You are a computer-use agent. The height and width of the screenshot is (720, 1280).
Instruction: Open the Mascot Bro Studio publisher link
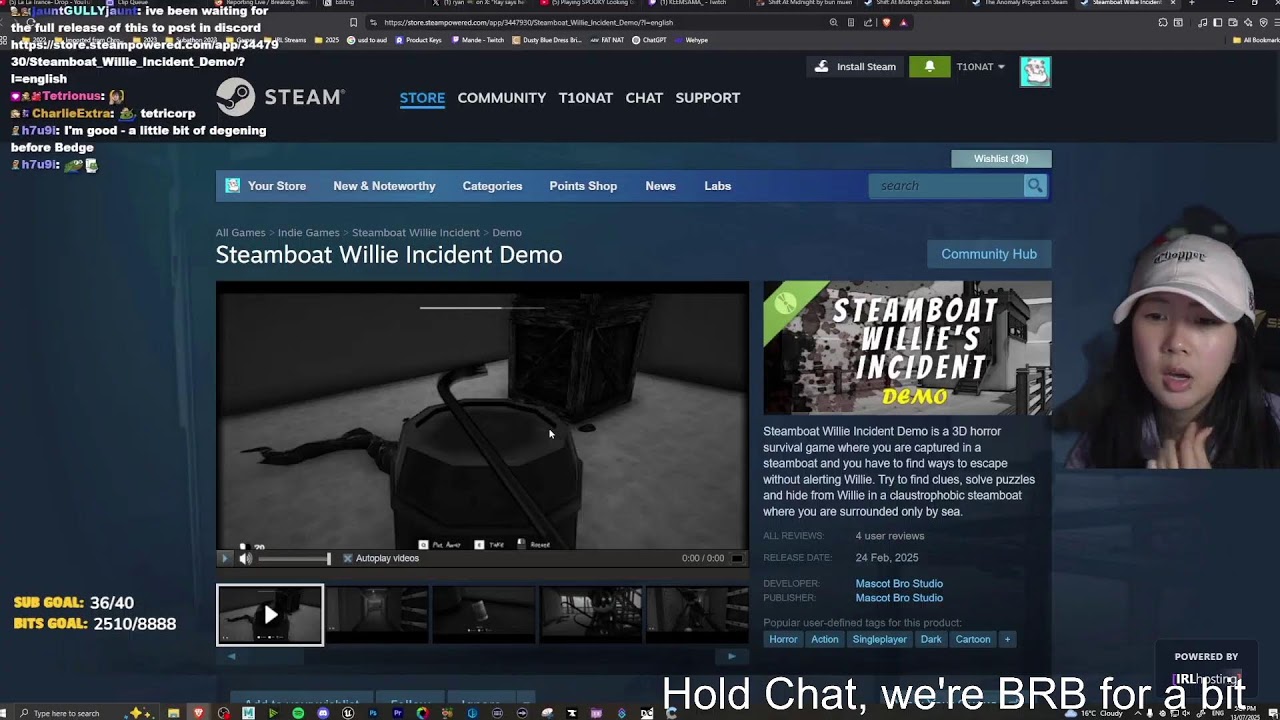(x=899, y=598)
